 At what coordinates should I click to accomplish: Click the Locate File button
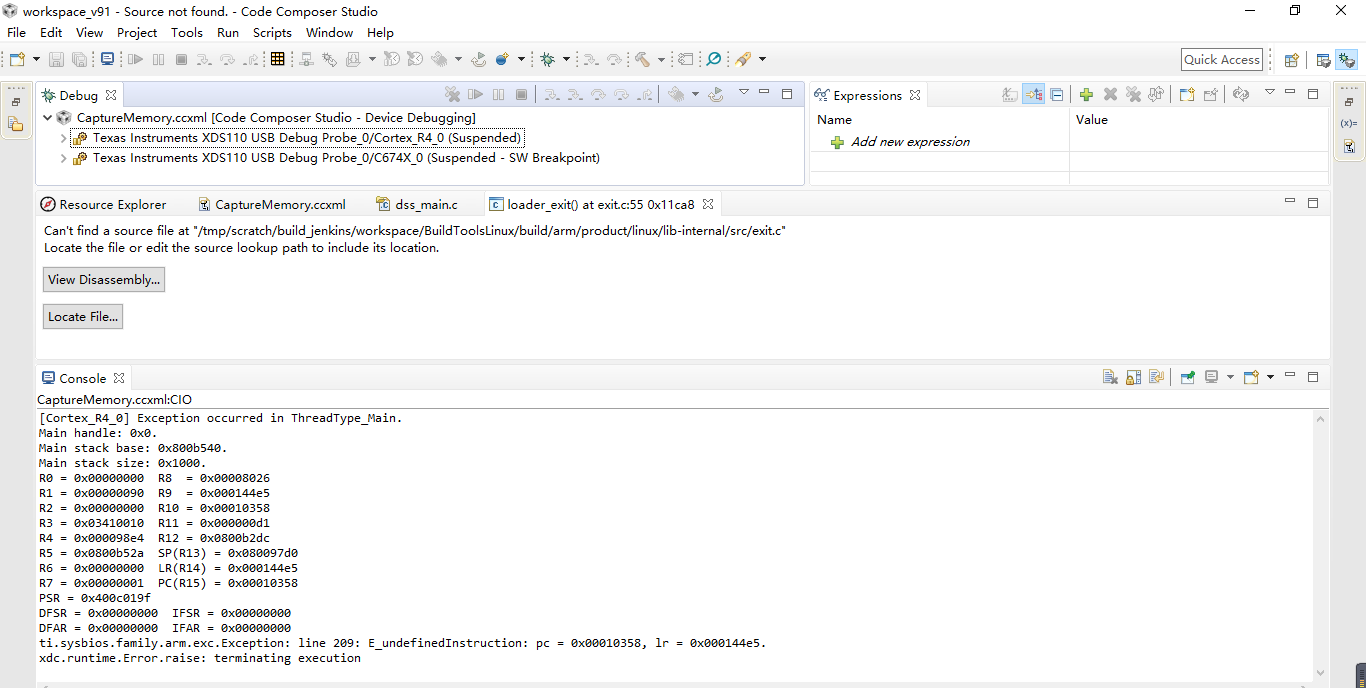point(83,316)
